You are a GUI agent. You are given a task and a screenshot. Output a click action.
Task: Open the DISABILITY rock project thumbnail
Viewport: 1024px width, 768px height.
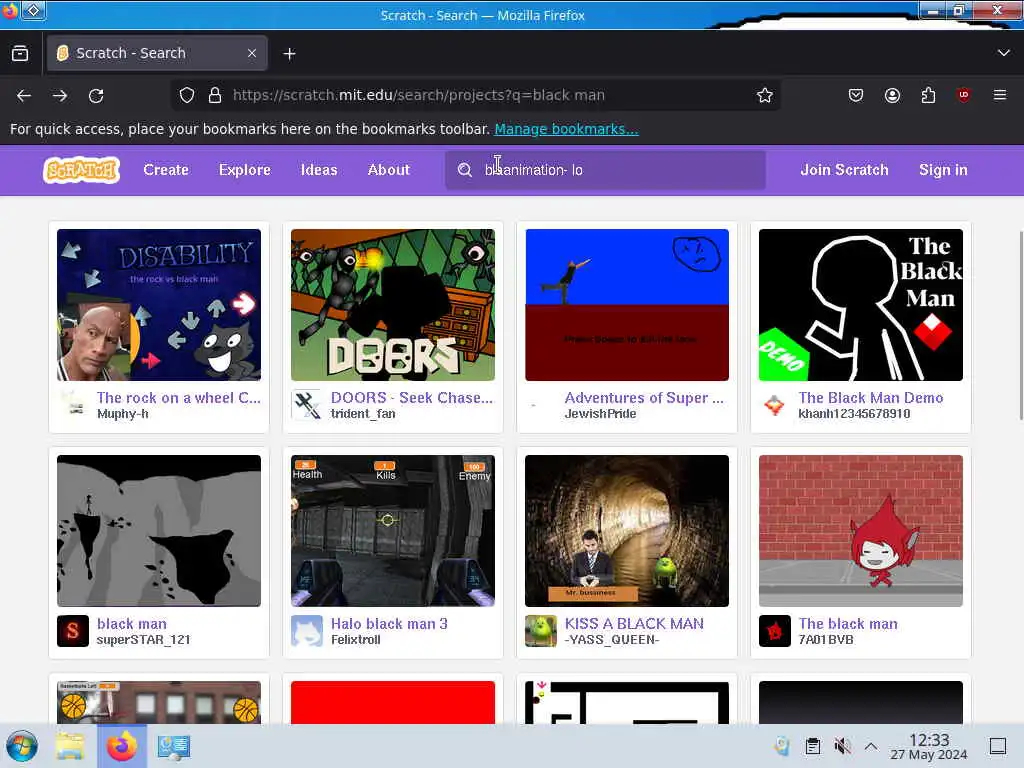click(x=159, y=304)
